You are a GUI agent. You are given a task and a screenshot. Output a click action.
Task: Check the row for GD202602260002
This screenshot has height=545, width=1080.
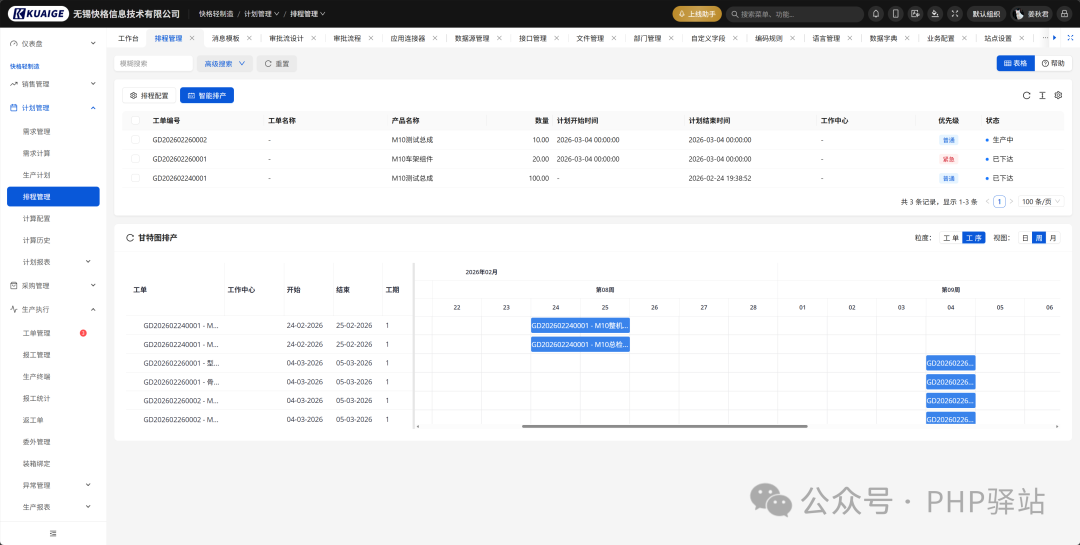136,140
